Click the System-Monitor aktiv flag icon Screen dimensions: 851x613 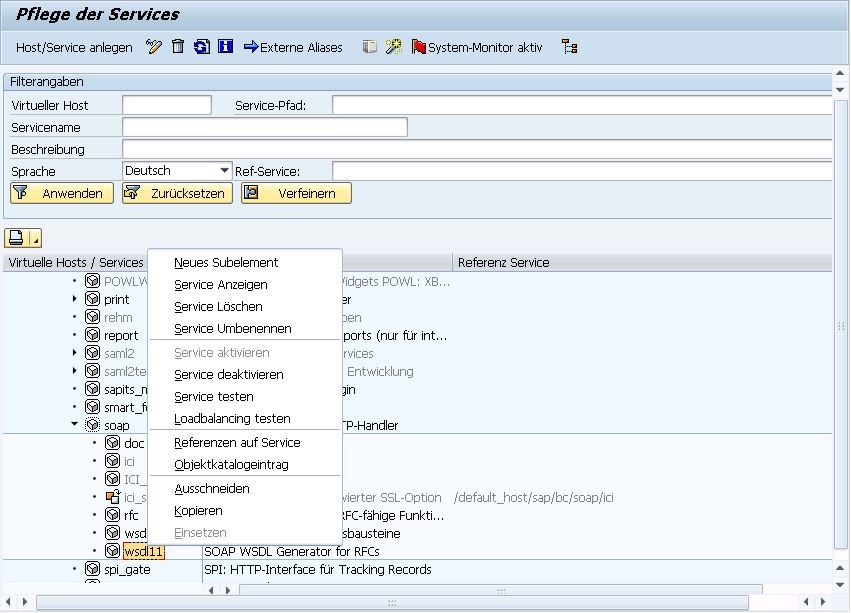click(418, 46)
